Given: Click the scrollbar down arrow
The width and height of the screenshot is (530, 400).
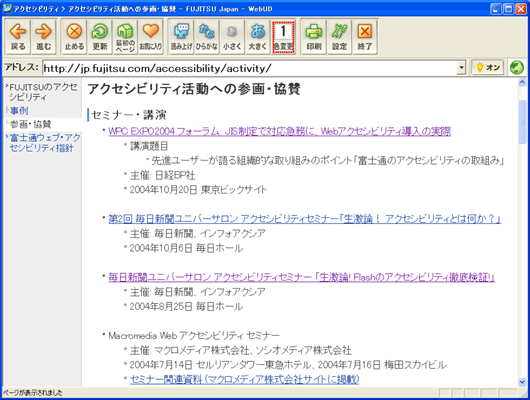Looking at the screenshot, I should click(x=522, y=382).
